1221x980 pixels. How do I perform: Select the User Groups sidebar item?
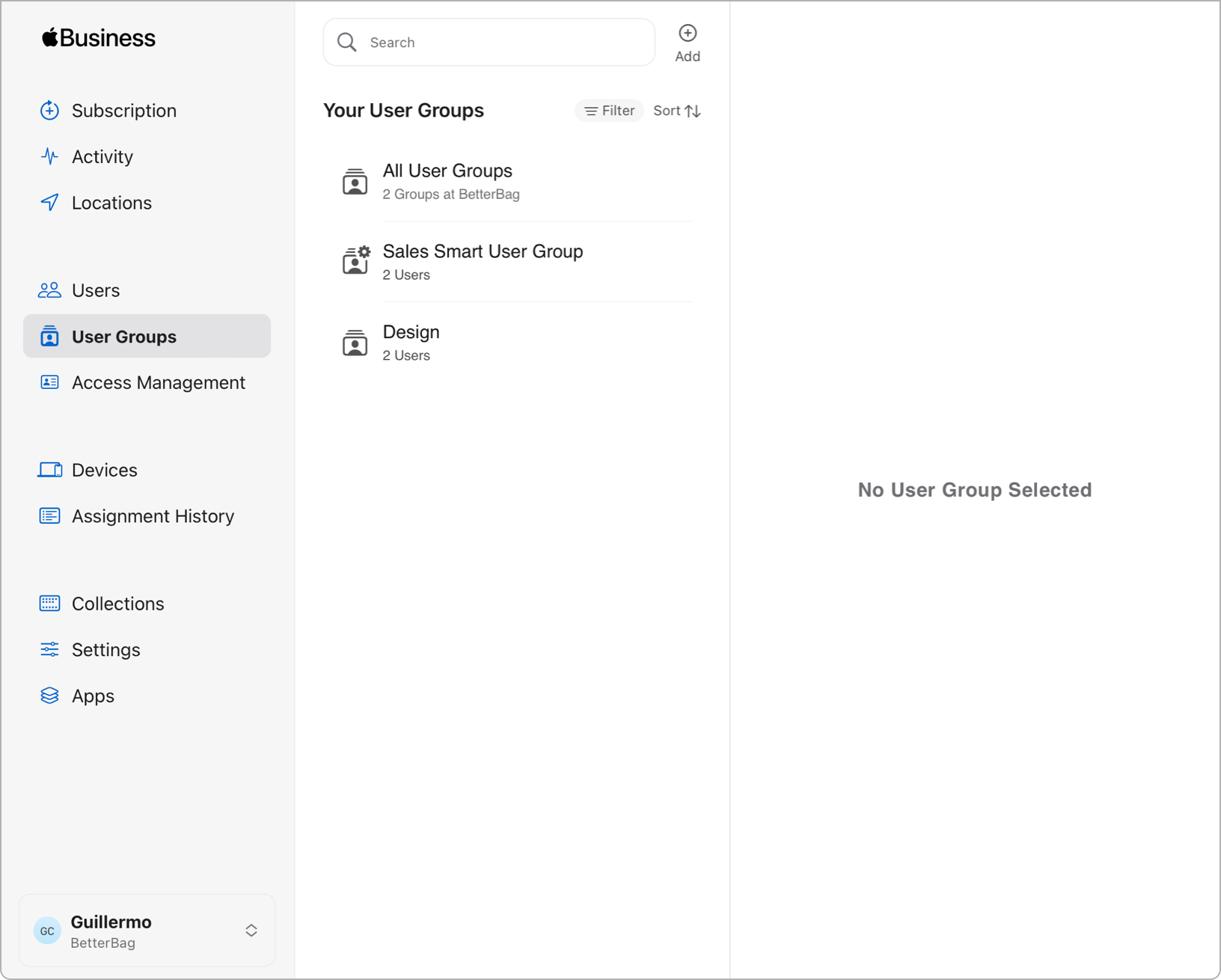pos(147,337)
